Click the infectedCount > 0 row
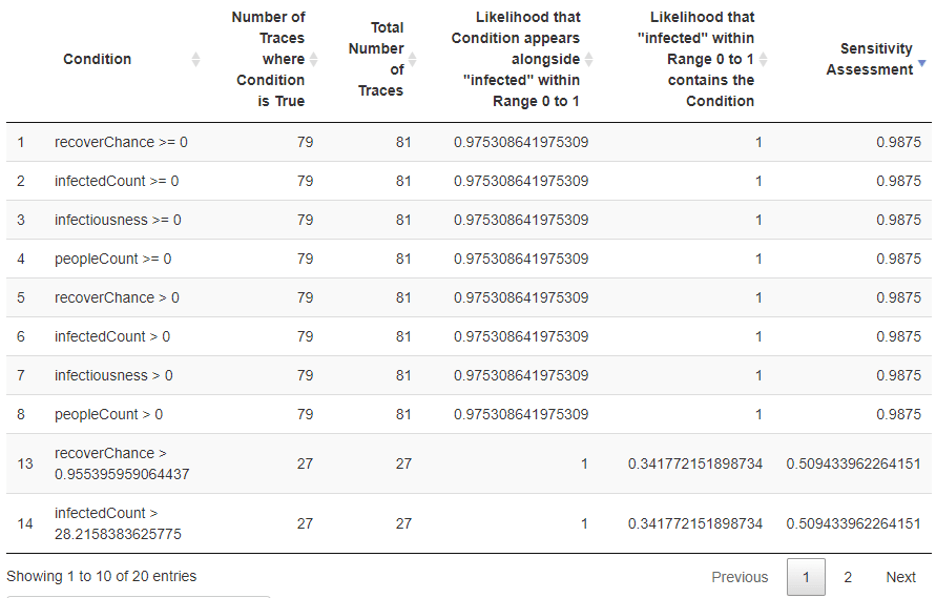936x598 pixels. coord(112,337)
